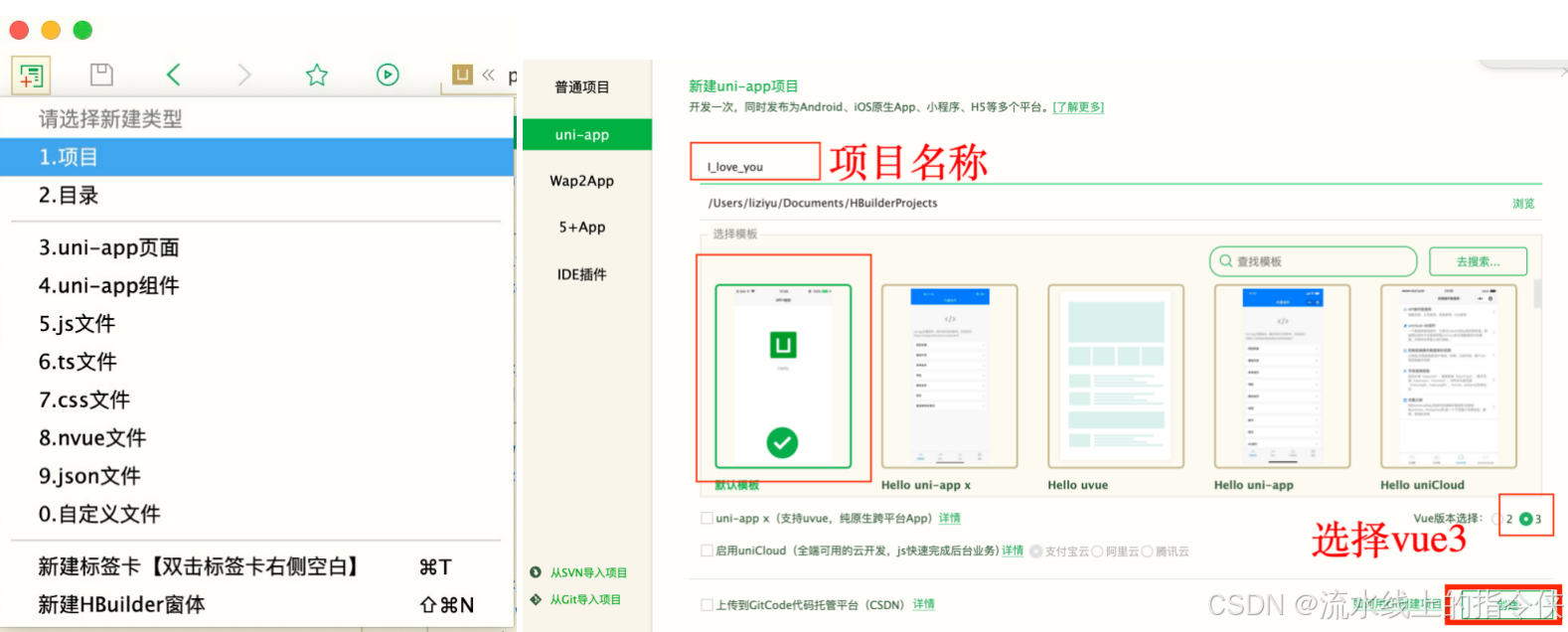The image size is (1568, 632).
Task: Tick the 启用uniCloud checkbox
Action: click(x=706, y=551)
